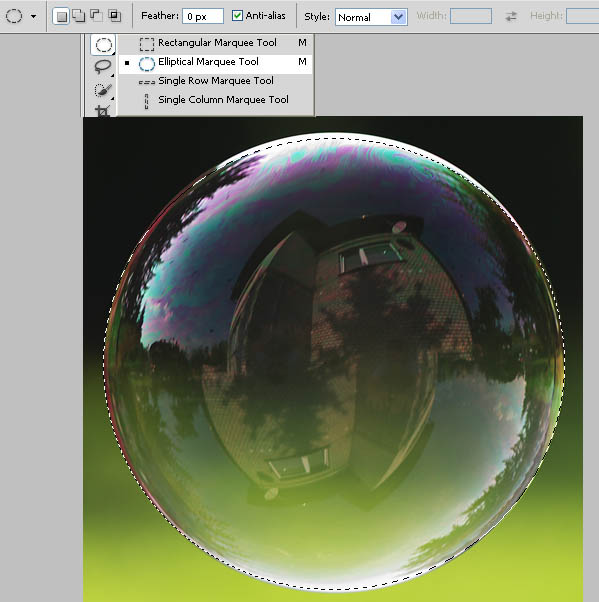This screenshot has width=599, height=602.
Task: Click inside the soap bubble image
Action: (x=334, y=361)
